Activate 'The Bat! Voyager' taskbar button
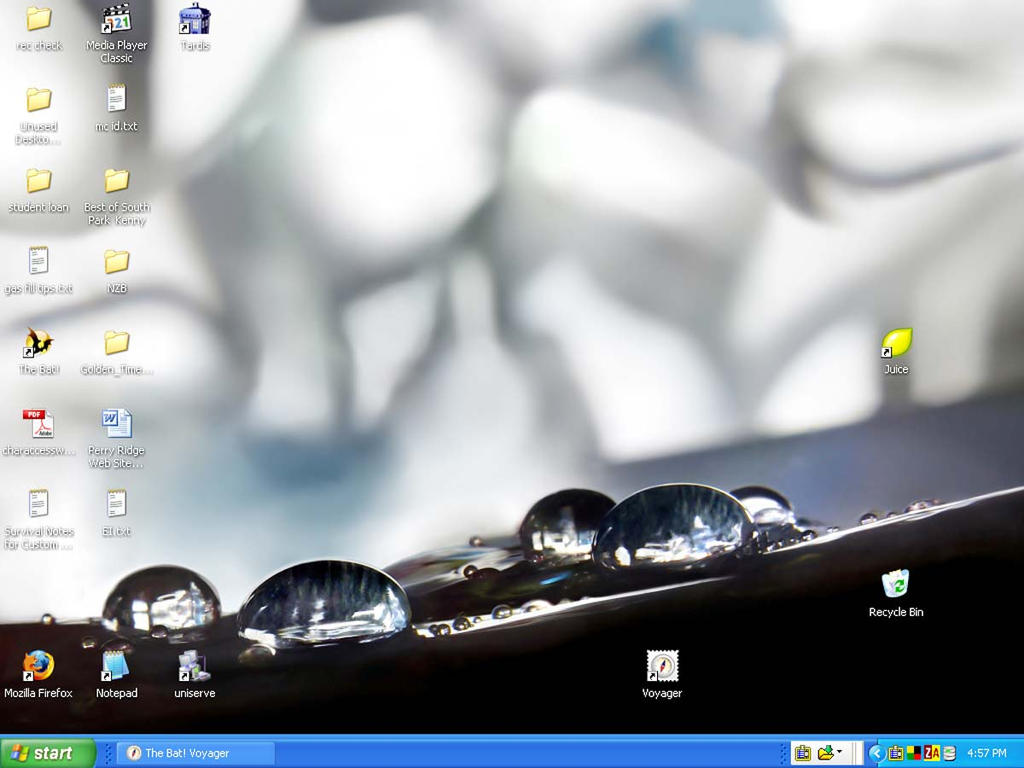 (x=196, y=753)
